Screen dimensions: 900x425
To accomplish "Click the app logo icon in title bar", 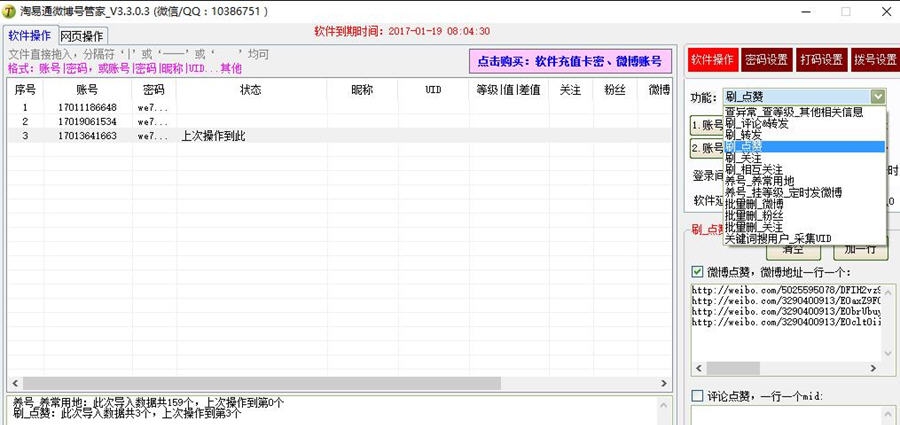I will 9,11.
